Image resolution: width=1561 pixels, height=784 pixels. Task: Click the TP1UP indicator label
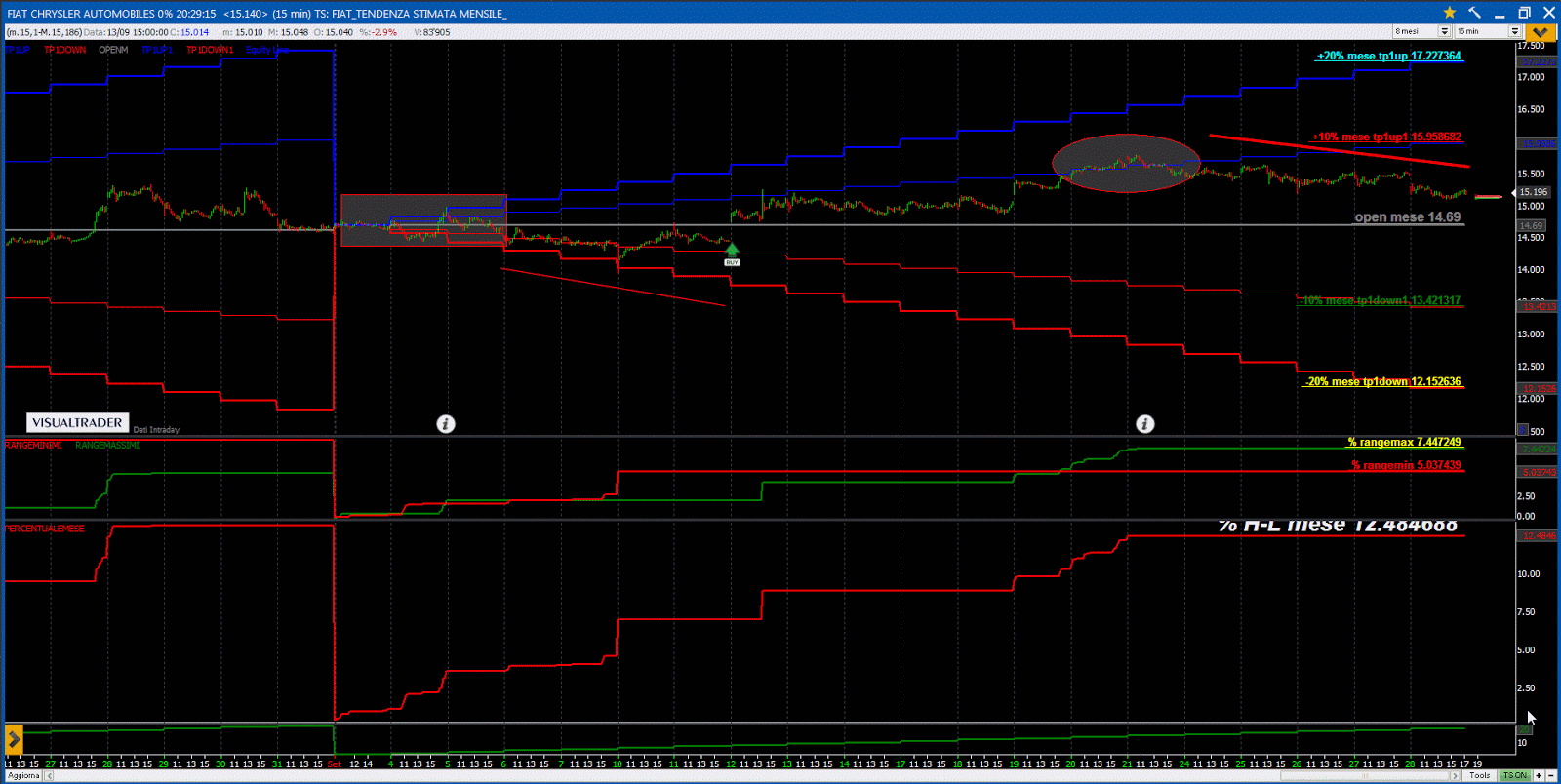pos(17,50)
